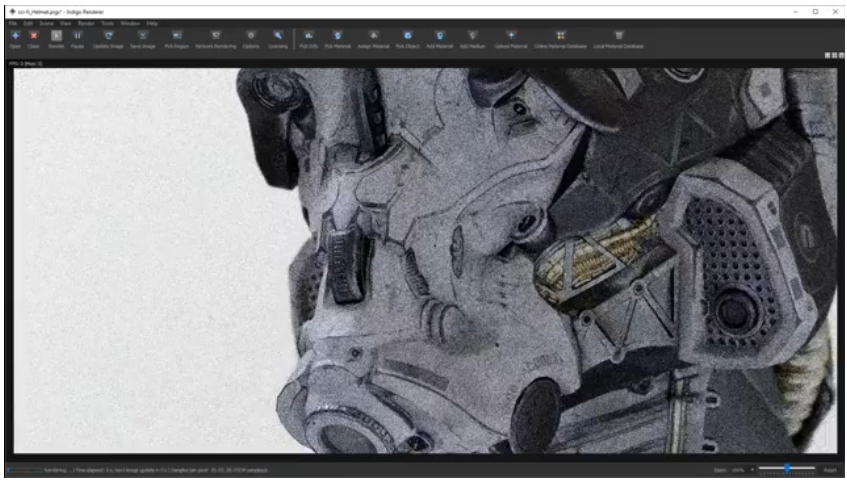Viewport: 847px width, 481px height.
Task: Enable the Pick Region tool
Action: coord(177,37)
